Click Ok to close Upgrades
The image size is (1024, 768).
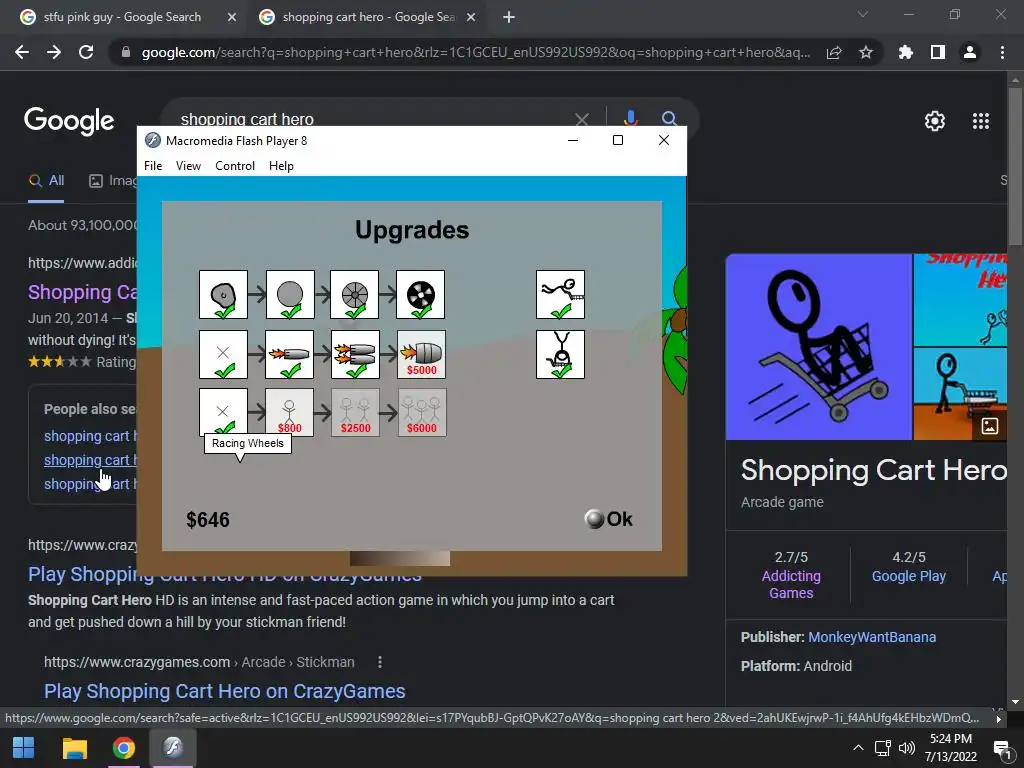click(x=609, y=519)
